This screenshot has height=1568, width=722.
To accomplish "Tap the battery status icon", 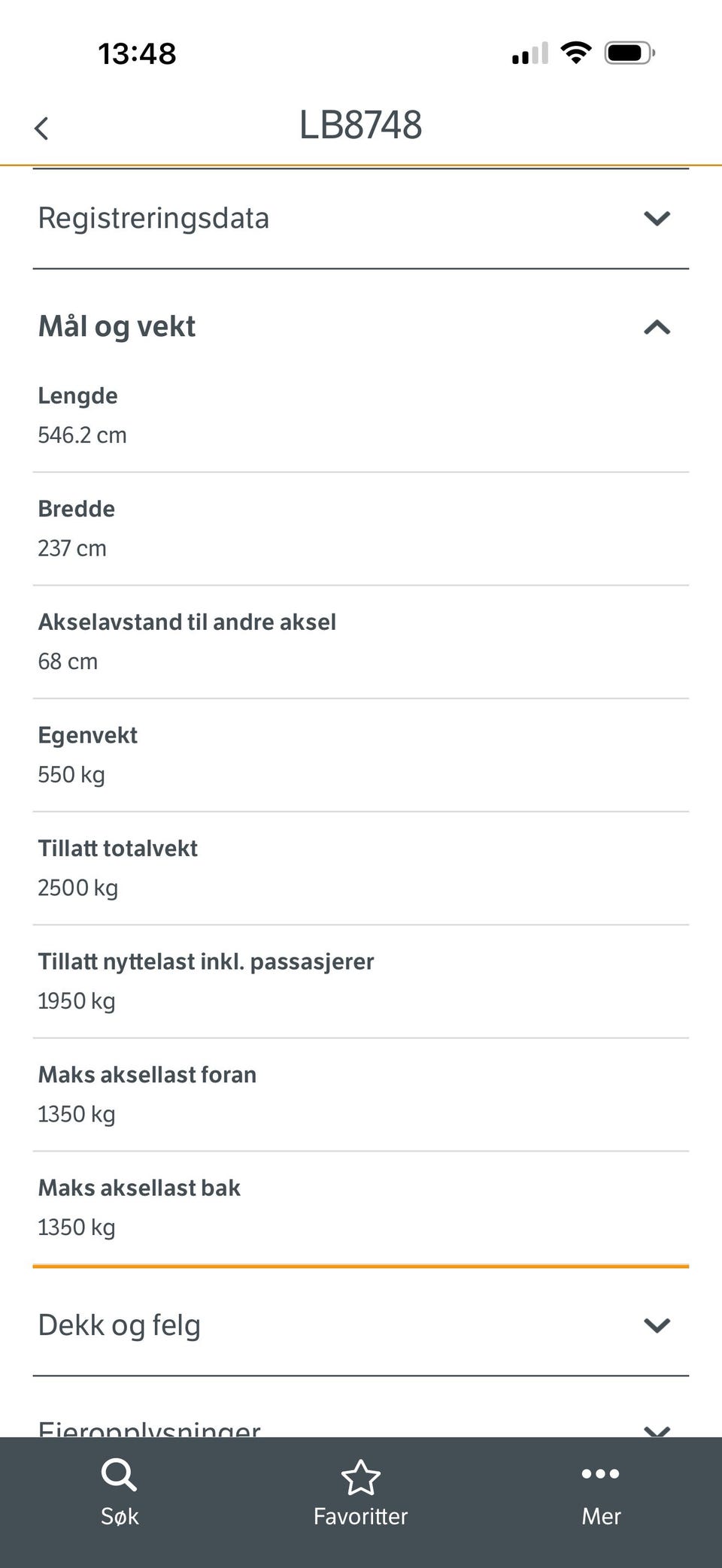I will [629, 53].
